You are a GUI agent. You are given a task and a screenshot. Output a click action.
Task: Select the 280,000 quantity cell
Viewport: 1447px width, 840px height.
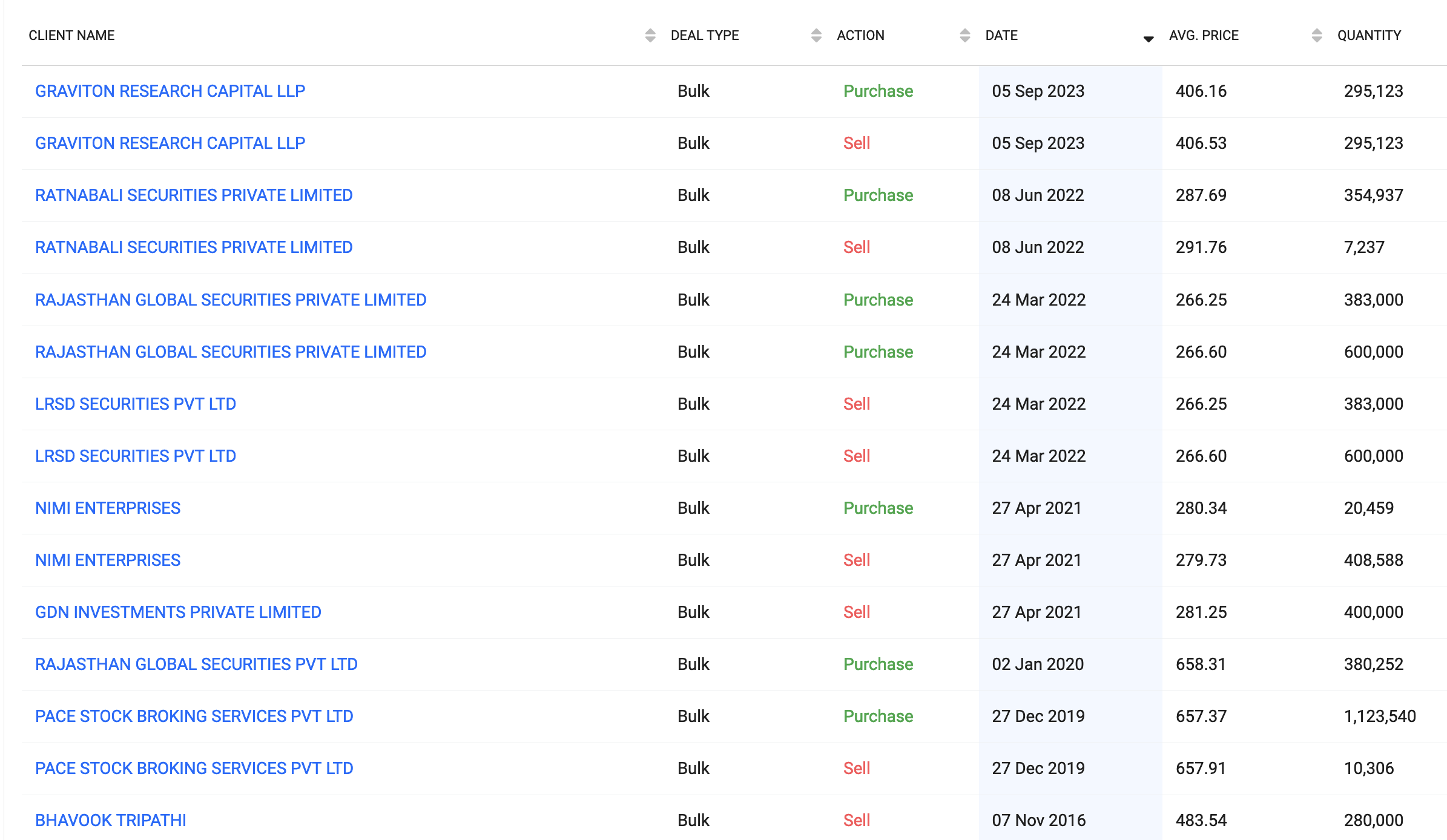1374,821
